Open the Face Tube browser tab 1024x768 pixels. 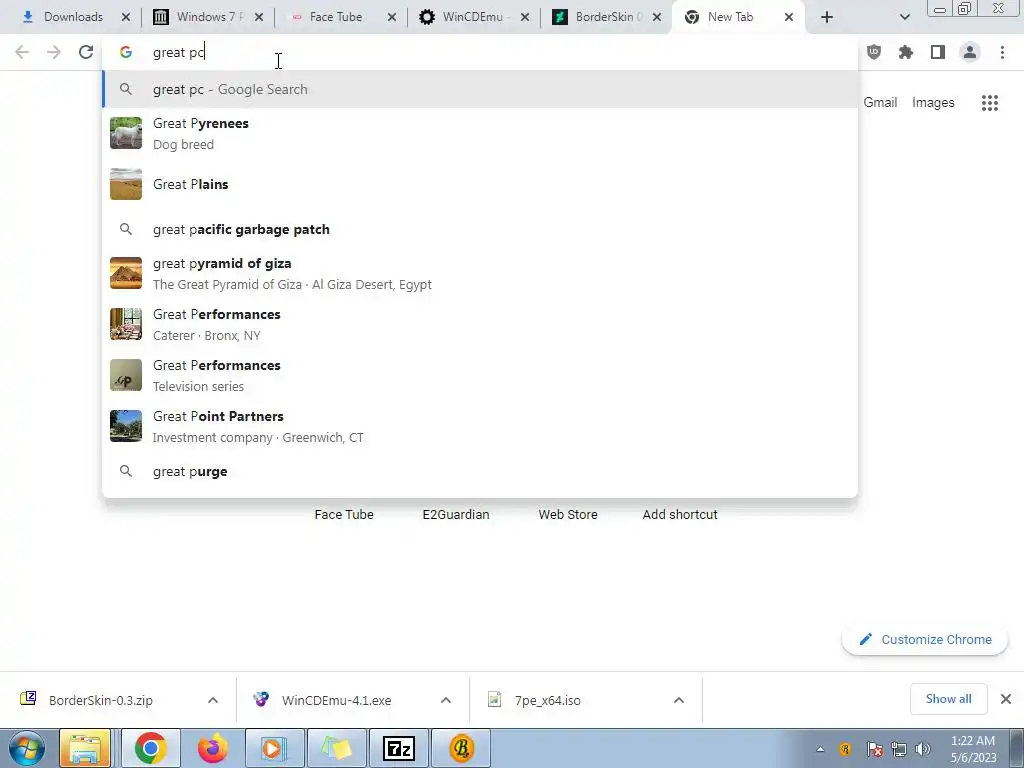coord(335,17)
